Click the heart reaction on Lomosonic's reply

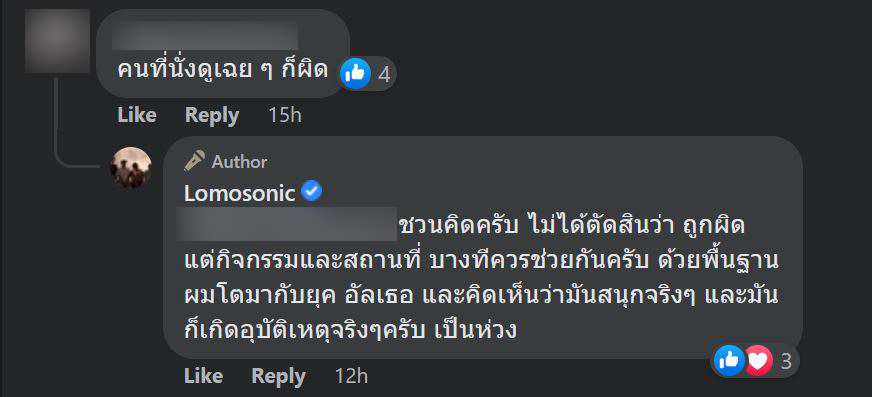(758, 360)
